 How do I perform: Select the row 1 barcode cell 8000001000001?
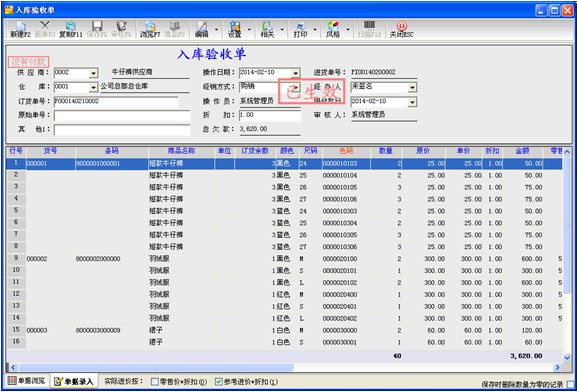click(x=111, y=163)
